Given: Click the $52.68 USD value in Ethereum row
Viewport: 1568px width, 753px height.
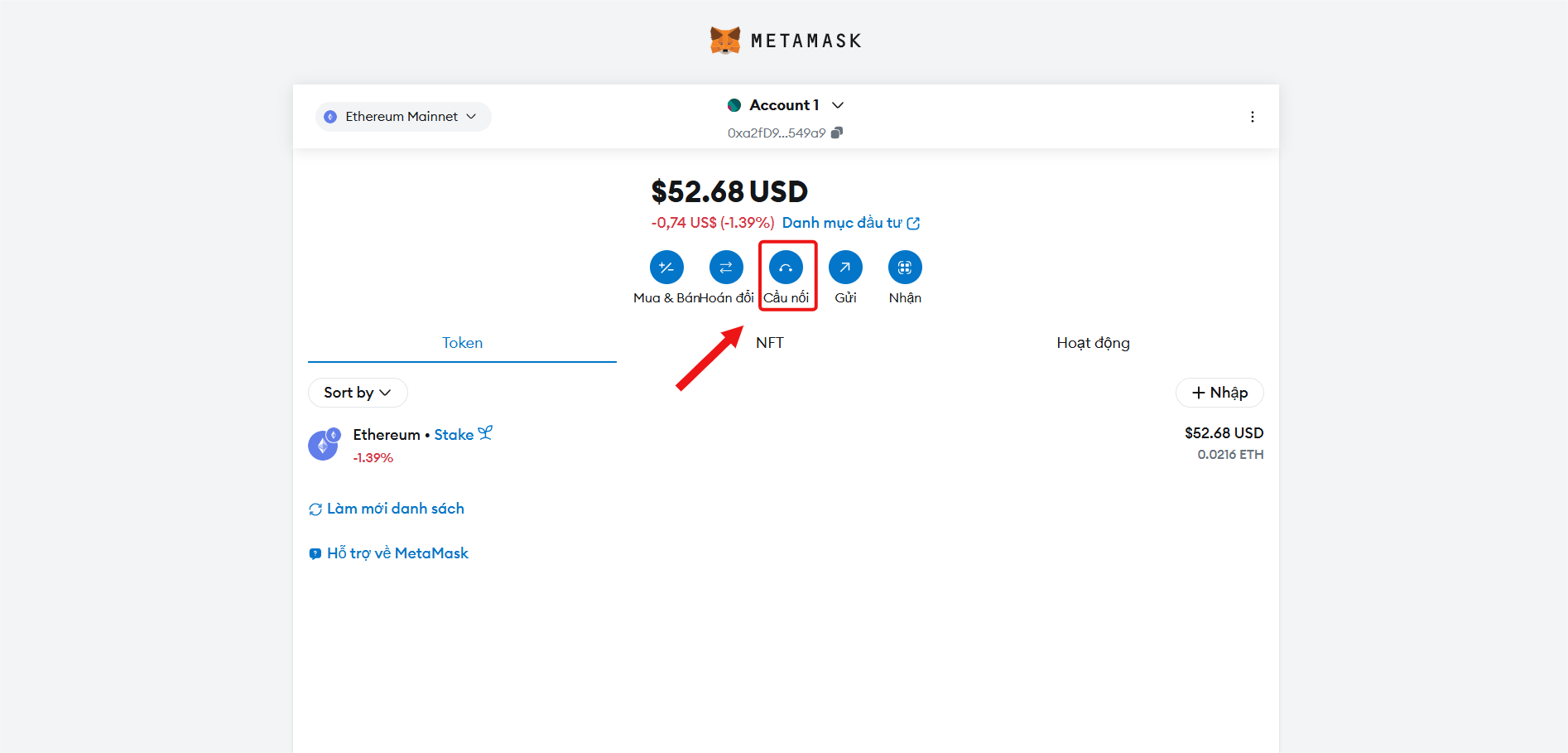Looking at the screenshot, I should [1224, 433].
